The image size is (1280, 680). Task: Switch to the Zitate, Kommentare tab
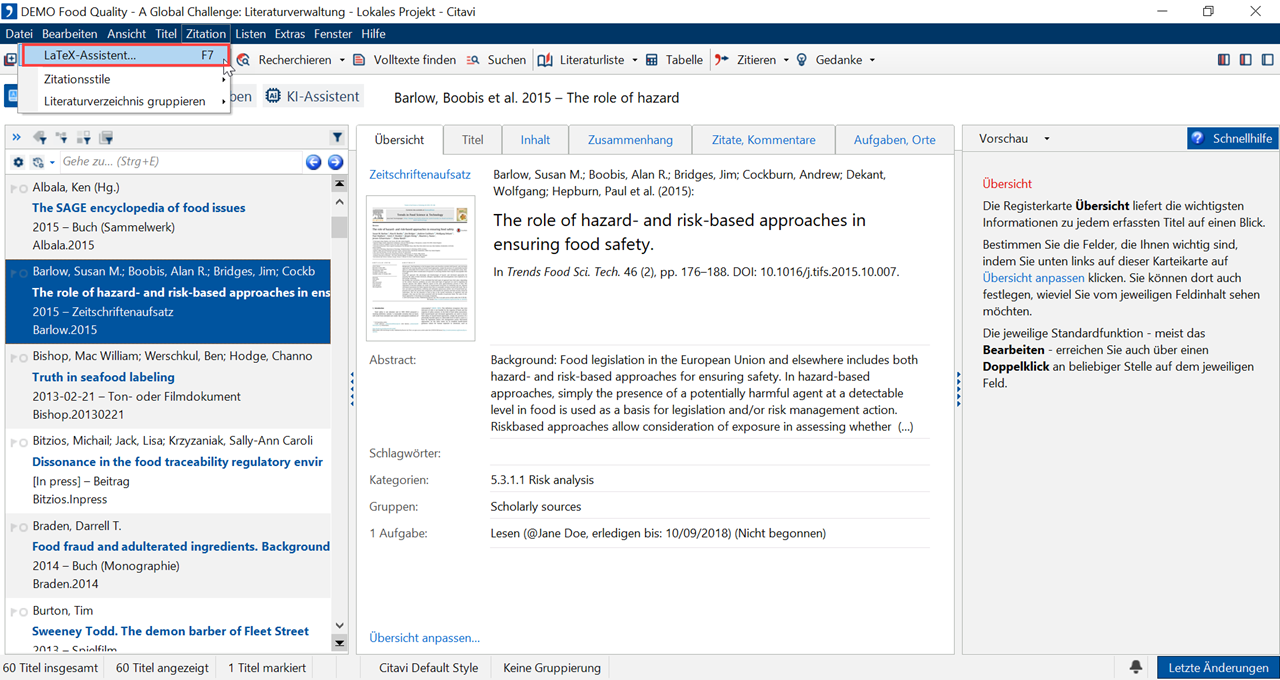[763, 140]
